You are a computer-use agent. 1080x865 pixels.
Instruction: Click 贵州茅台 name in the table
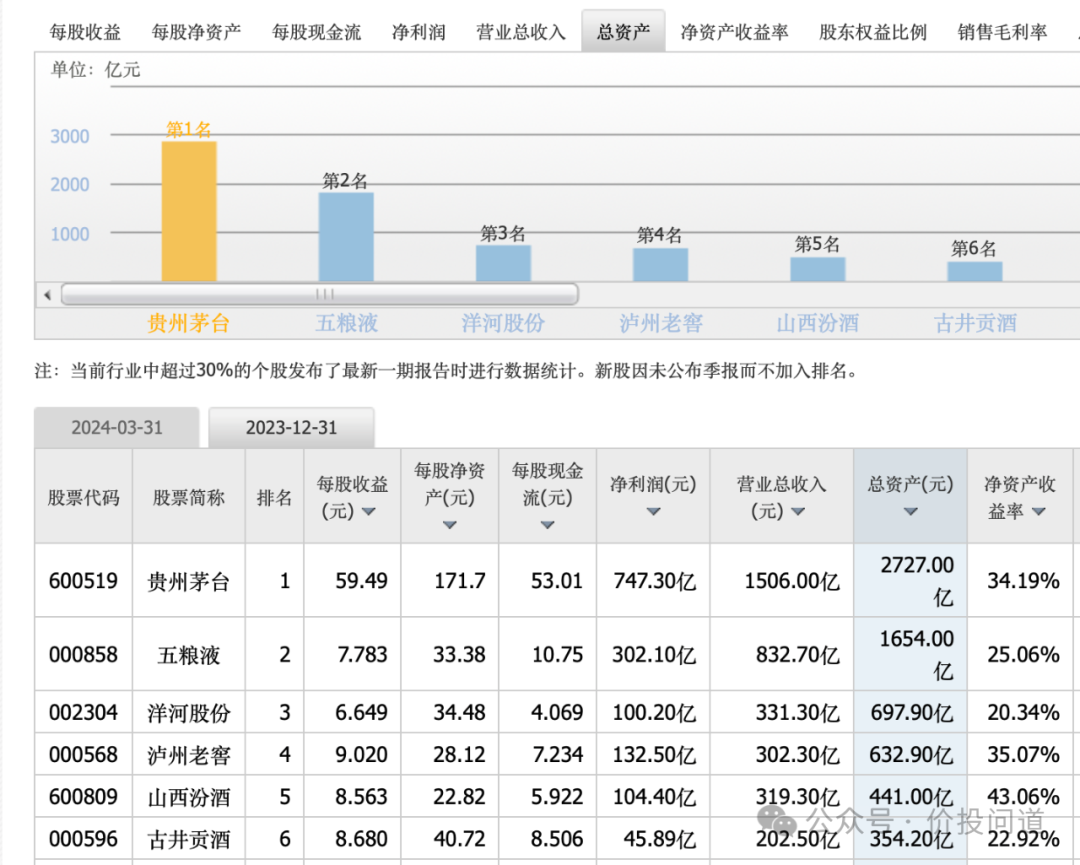pos(189,582)
